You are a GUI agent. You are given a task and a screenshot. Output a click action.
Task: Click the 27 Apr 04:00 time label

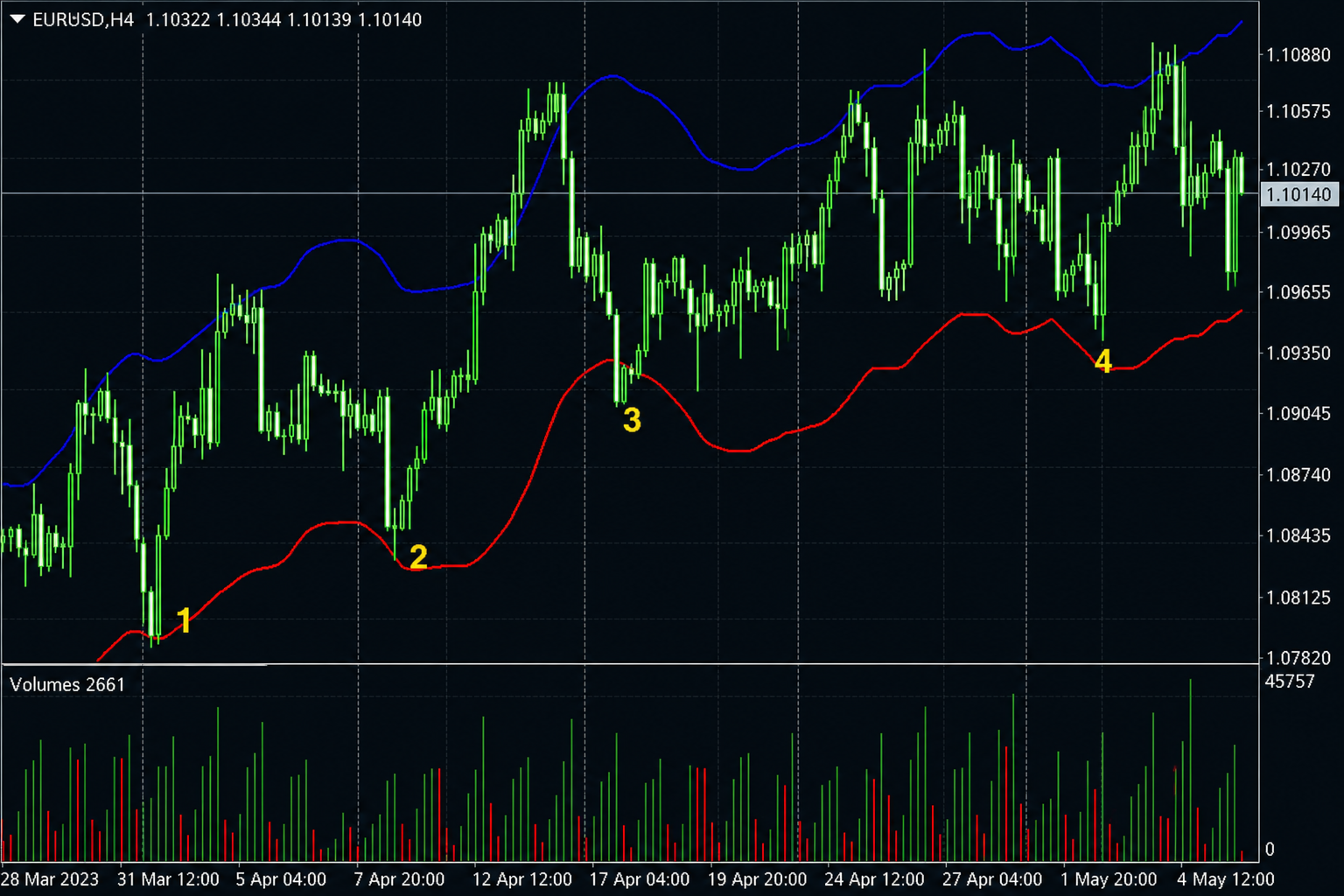click(x=992, y=879)
